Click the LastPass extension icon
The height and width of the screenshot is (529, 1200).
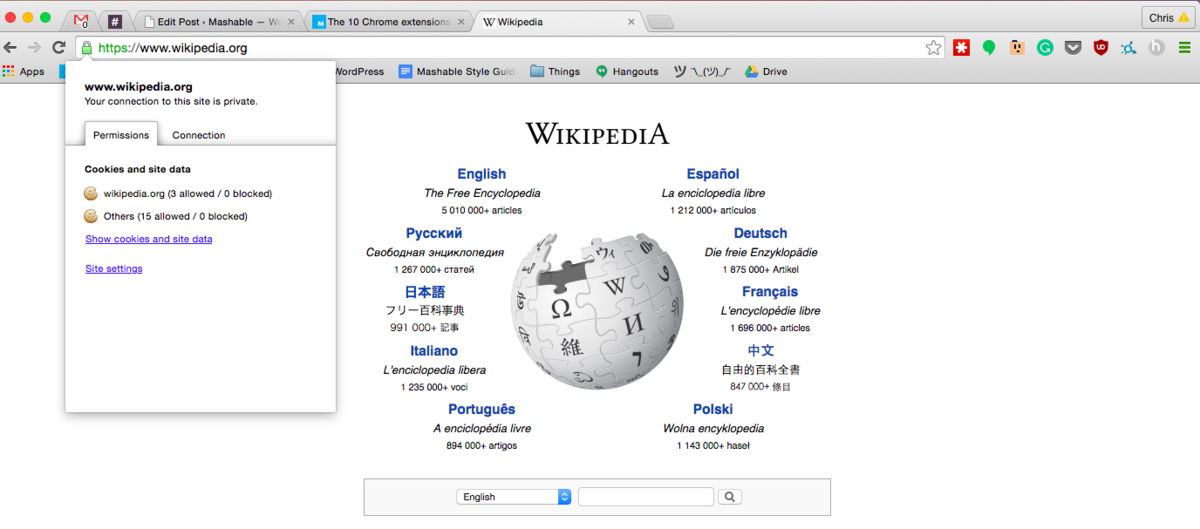click(x=961, y=47)
